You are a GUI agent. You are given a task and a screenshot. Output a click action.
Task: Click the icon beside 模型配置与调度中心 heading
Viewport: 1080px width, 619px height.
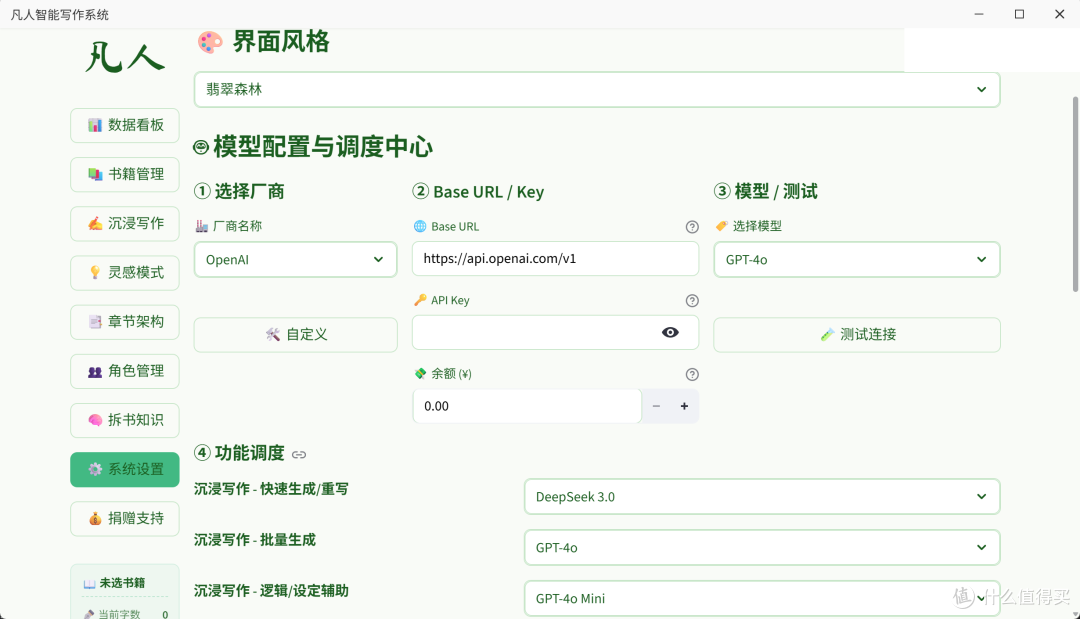(201, 147)
